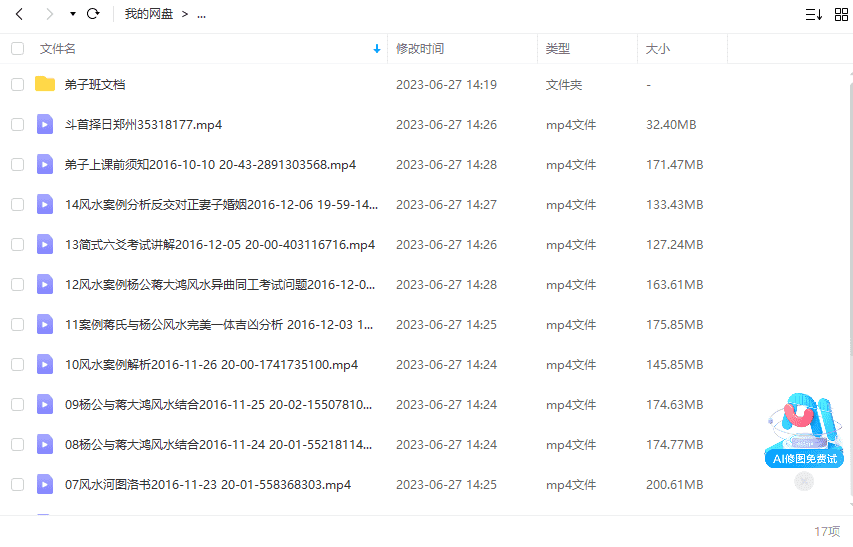This screenshot has width=853, height=547.
Task: Click the back navigation arrow
Action: coord(19,14)
